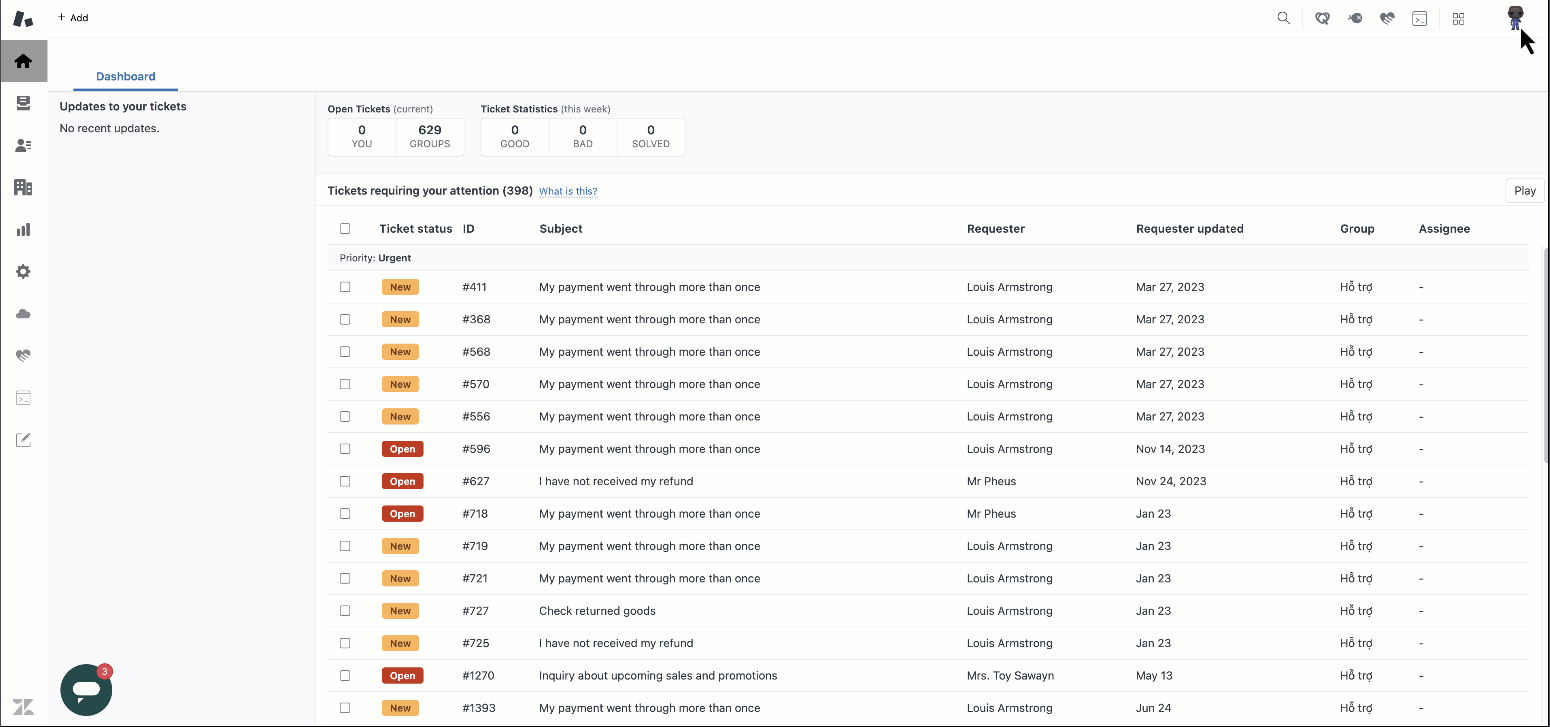The width and height of the screenshot is (1550, 727).
Task: Click the cloud icon in the sidebar
Action: pos(23,314)
